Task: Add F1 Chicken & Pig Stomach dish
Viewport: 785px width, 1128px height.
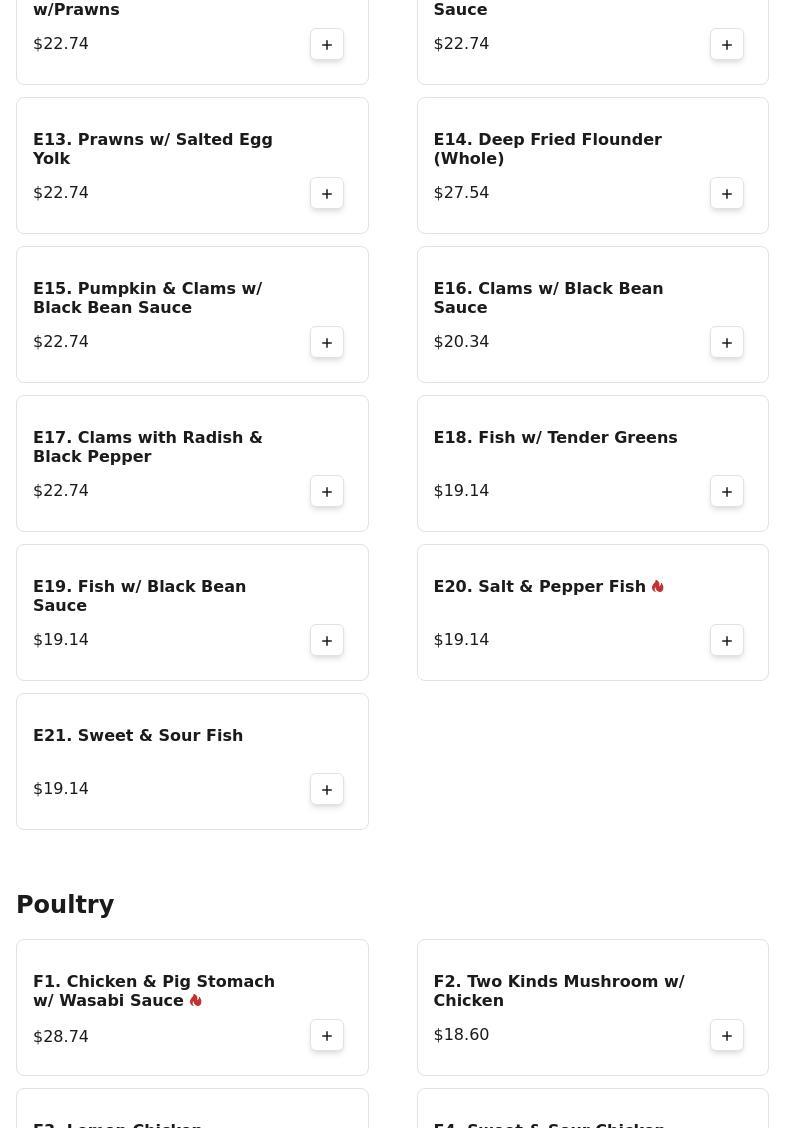Action: [327, 1035]
